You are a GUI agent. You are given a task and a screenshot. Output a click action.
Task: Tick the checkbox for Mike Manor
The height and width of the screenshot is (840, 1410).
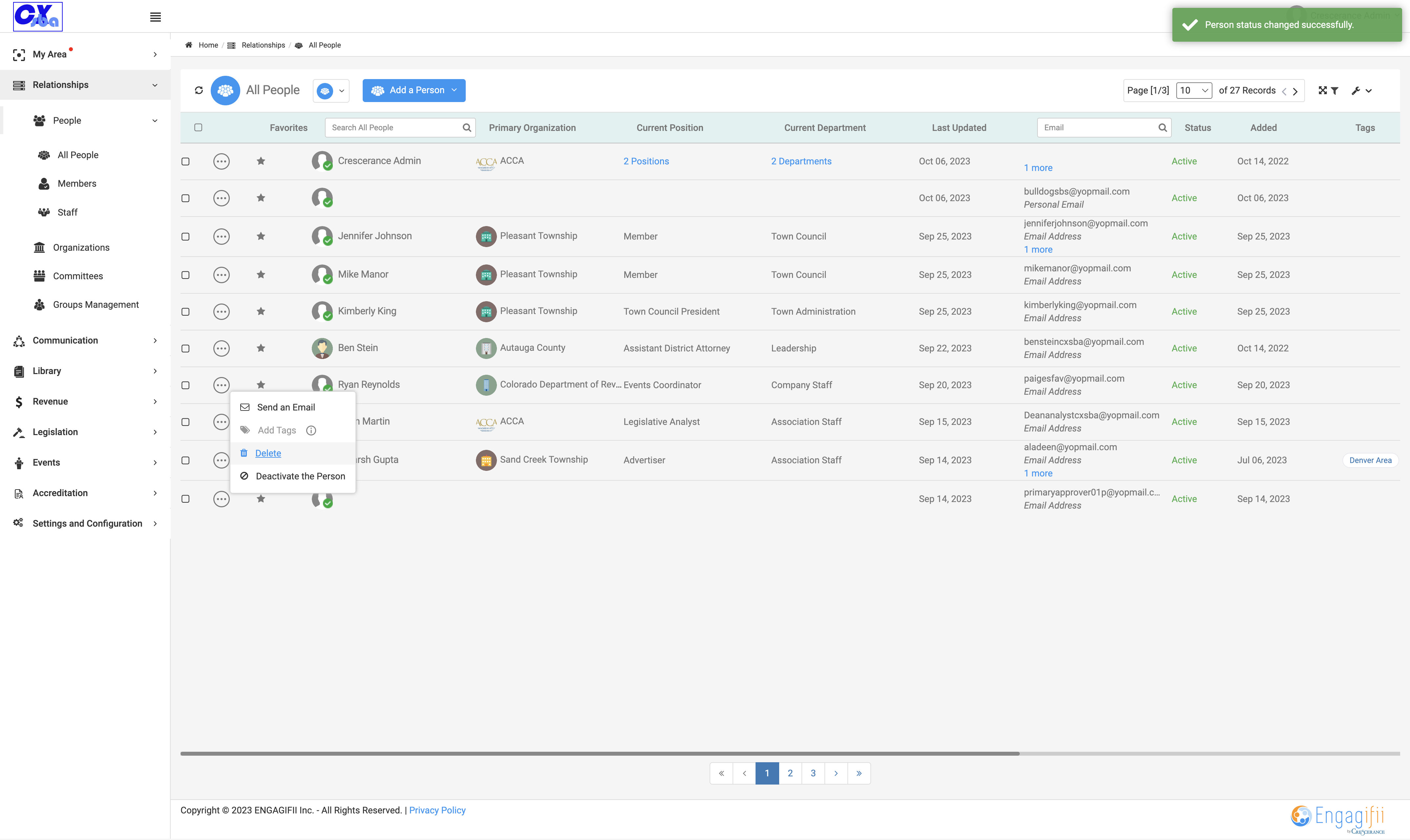coord(185,275)
